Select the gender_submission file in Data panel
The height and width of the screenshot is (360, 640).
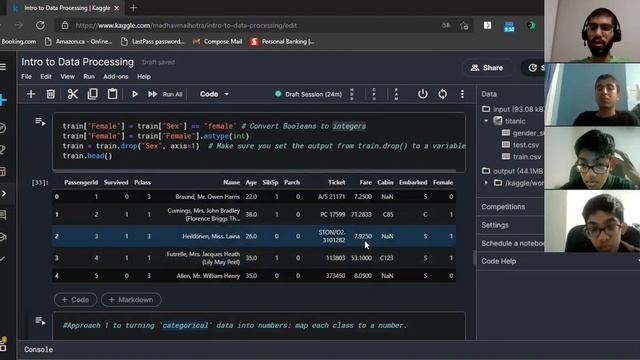click(528, 133)
